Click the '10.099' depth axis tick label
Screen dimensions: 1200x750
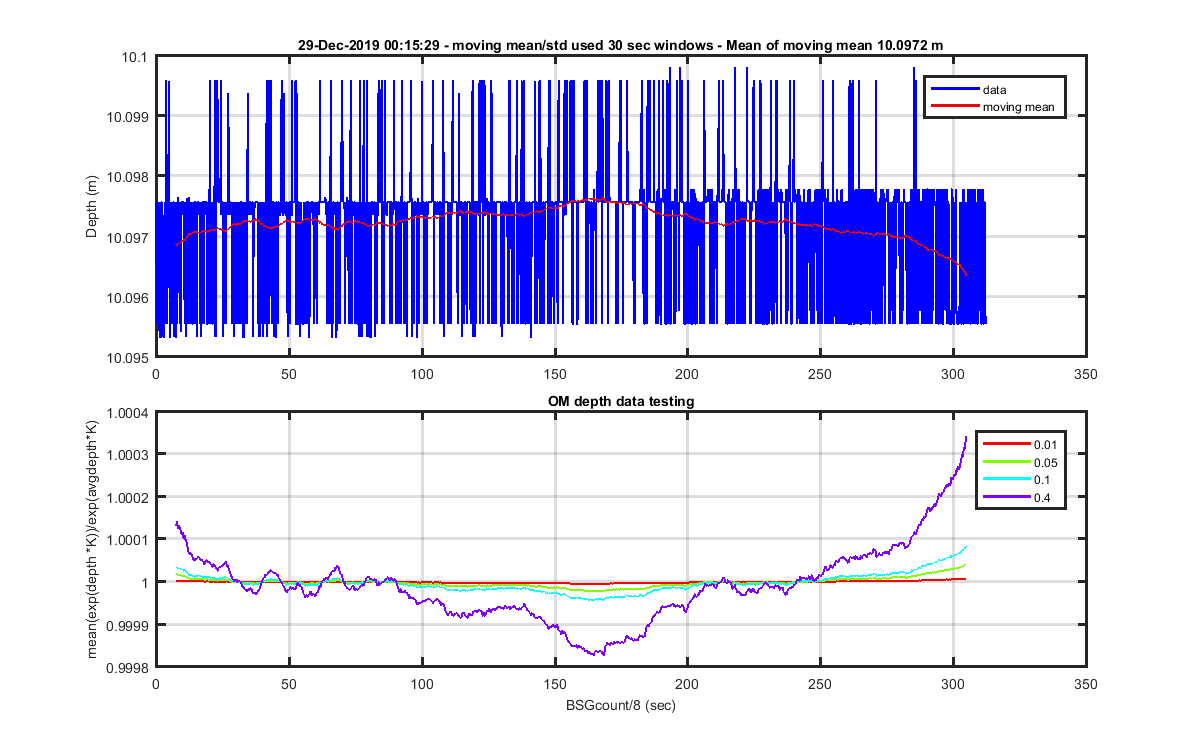click(x=130, y=117)
